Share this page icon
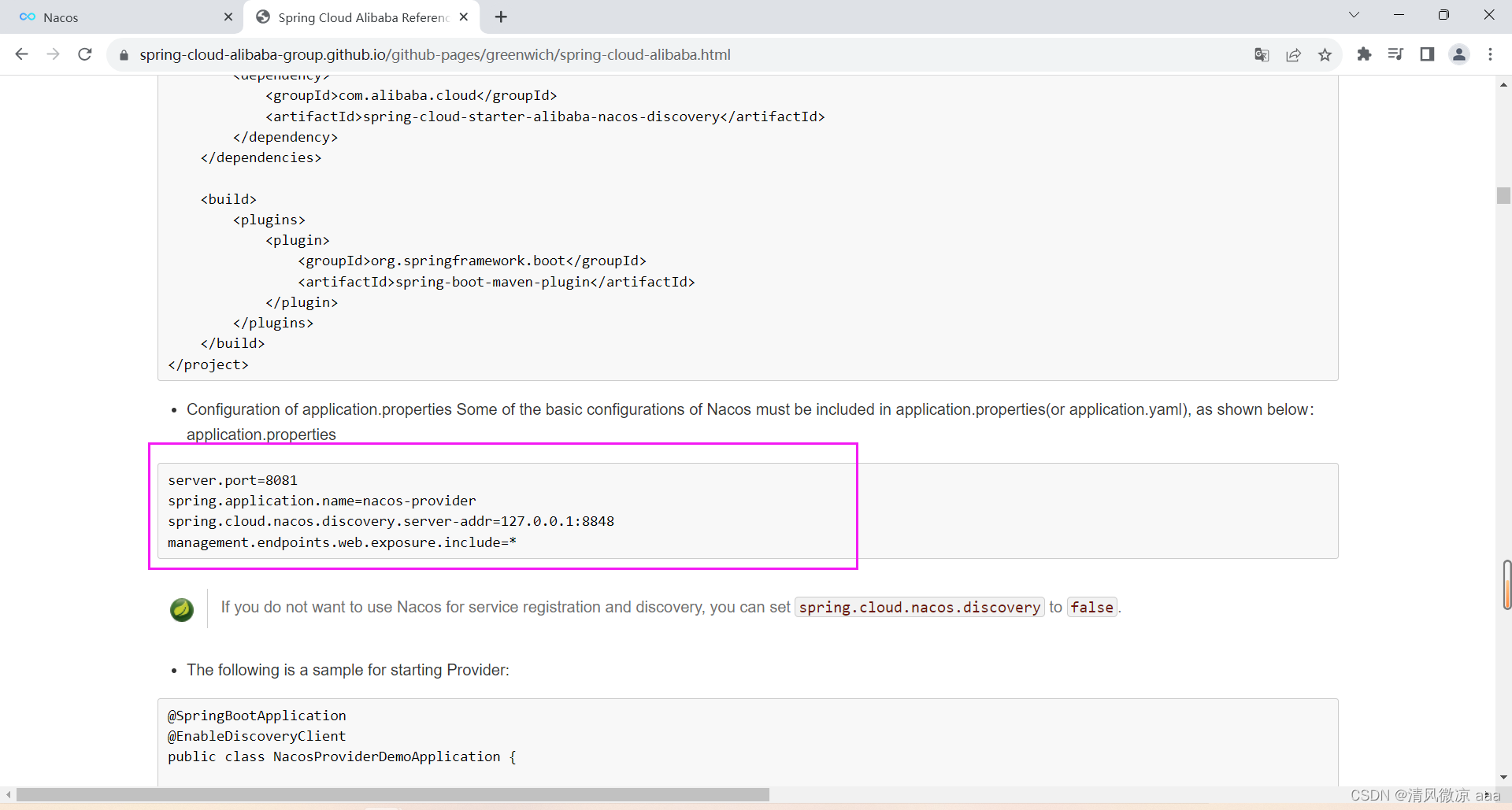The image size is (1512, 810). [x=1293, y=54]
